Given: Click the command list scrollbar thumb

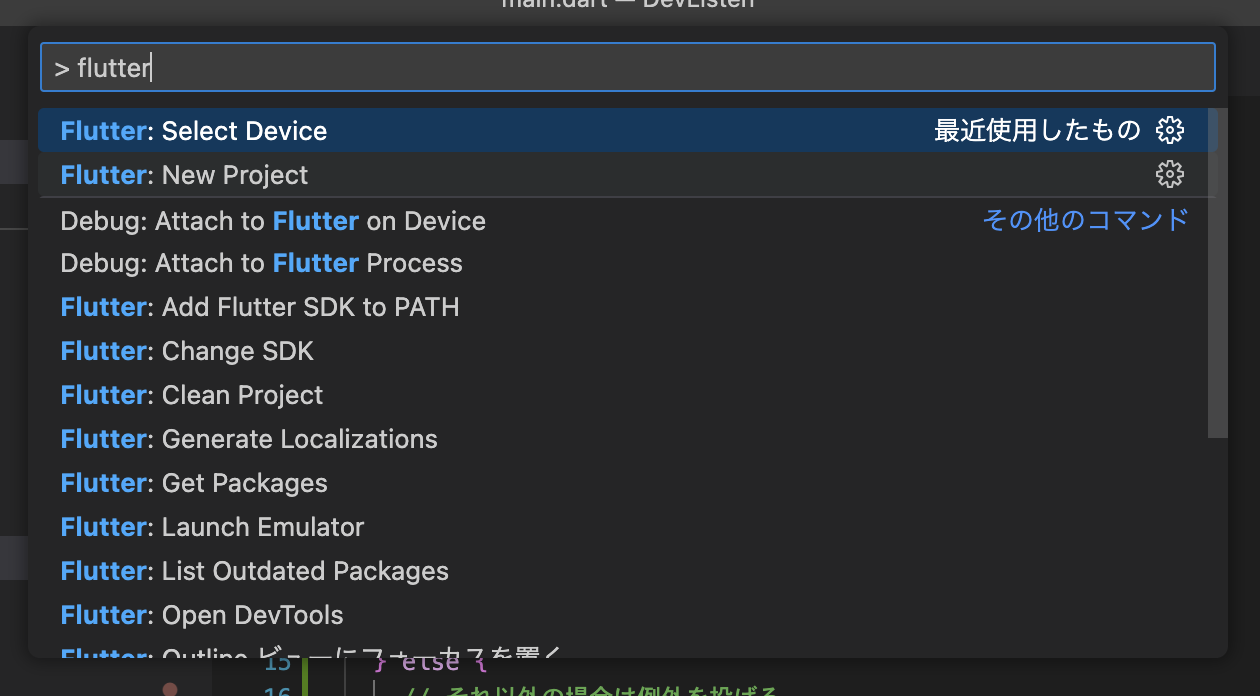Looking at the screenshot, I should [x=1217, y=272].
